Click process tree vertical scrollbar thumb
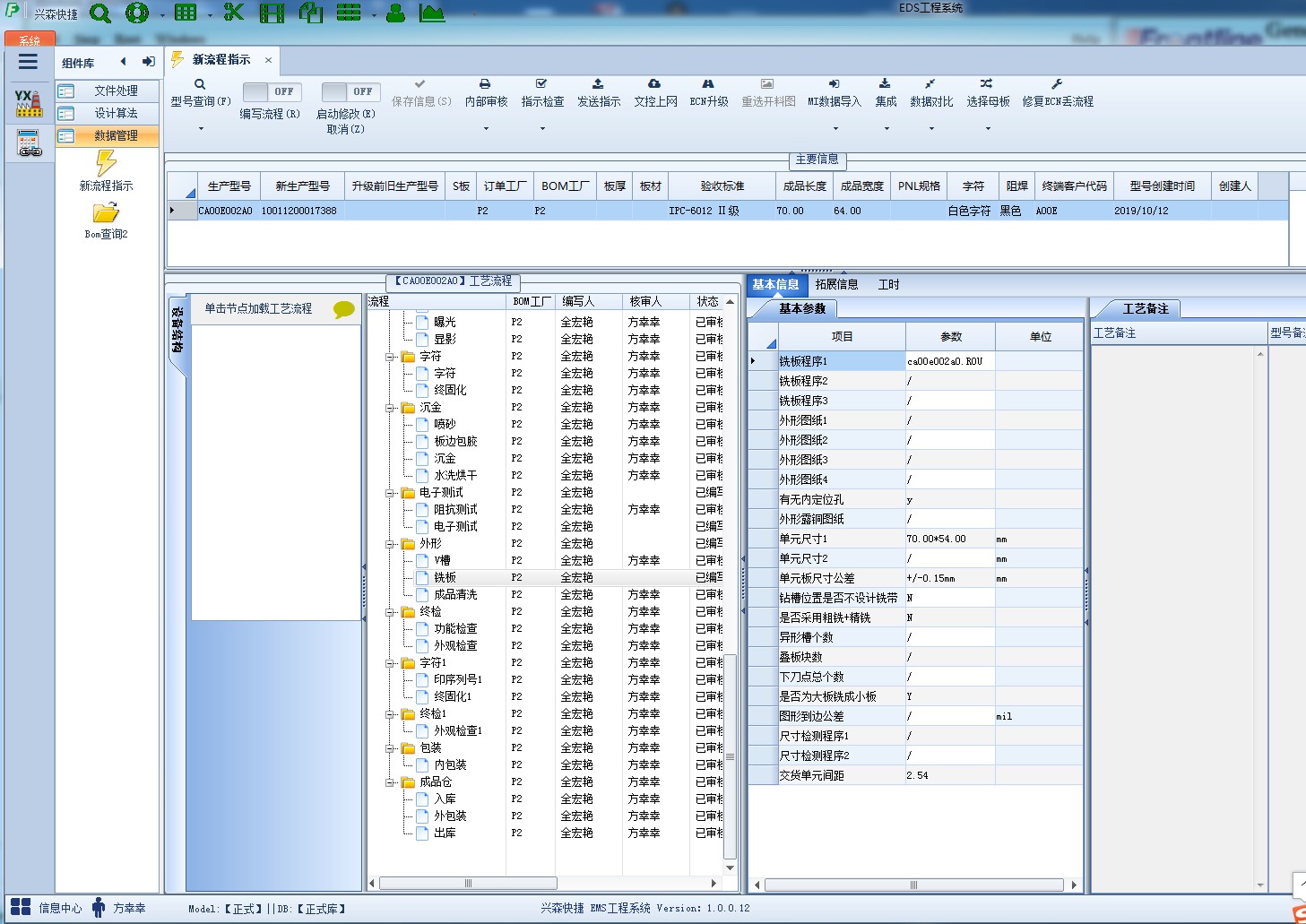The height and width of the screenshot is (924, 1306). pyautogui.click(x=730, y=757)
